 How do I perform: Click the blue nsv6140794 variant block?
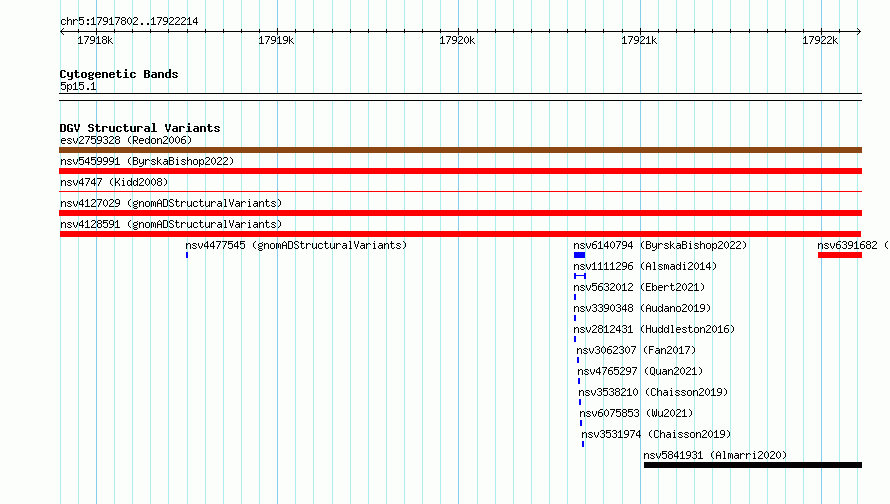tap(580, 255)
